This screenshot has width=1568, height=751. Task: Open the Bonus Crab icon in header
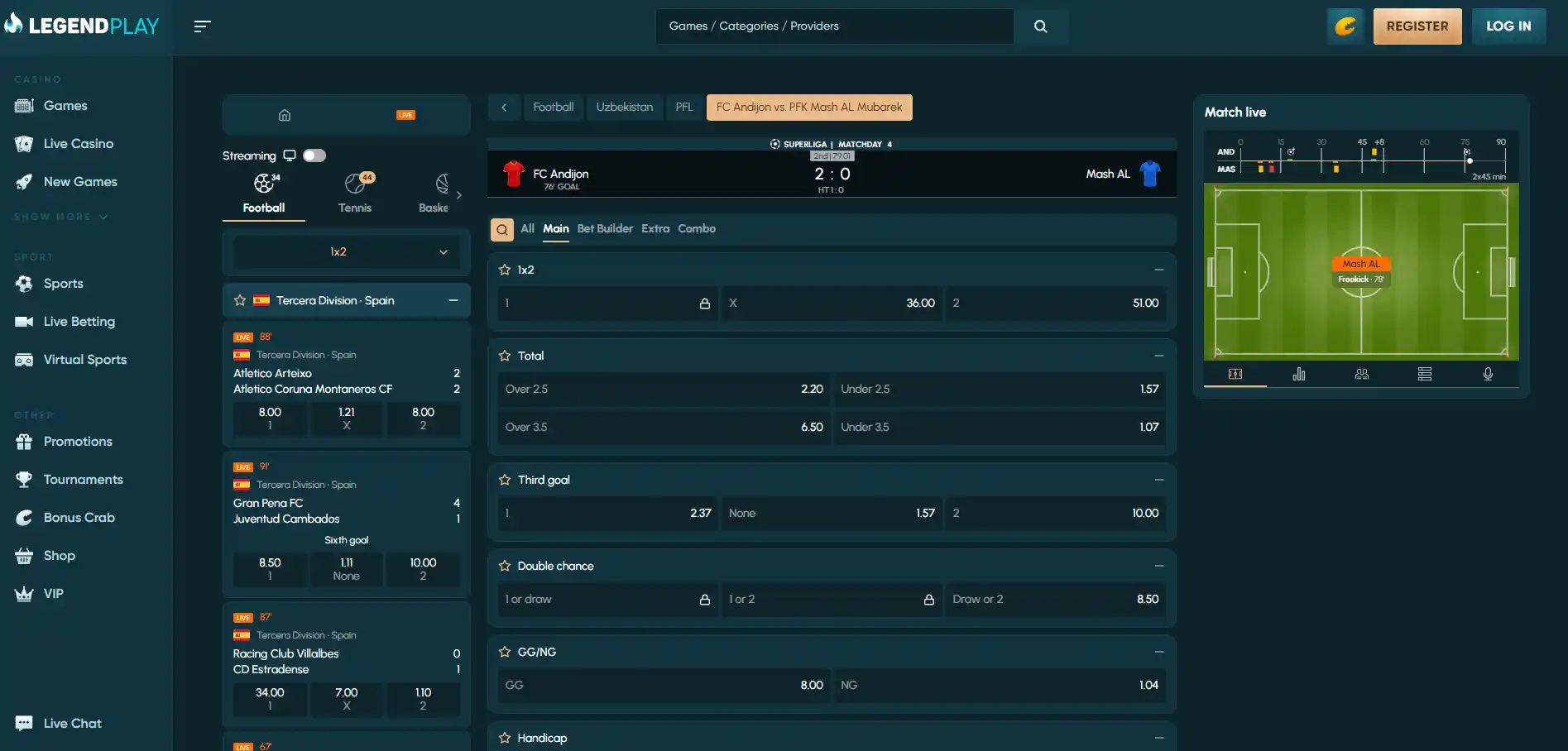[x=1345, y=26]
